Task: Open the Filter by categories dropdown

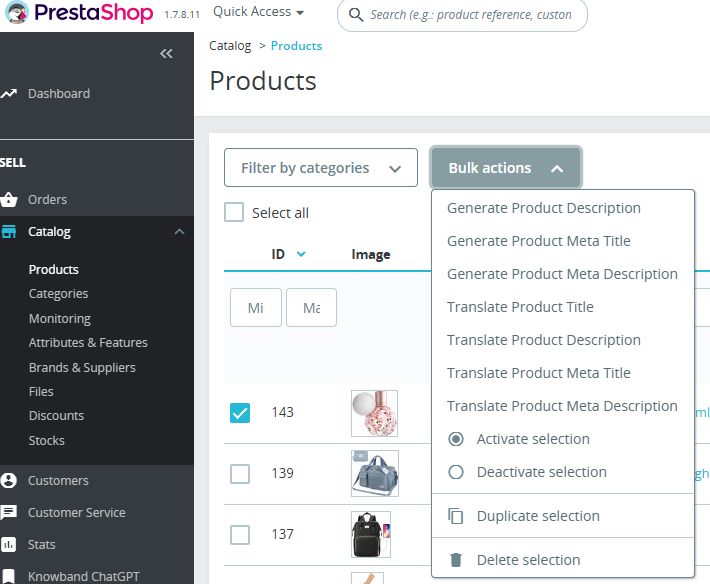Action: tap(320, 168)
